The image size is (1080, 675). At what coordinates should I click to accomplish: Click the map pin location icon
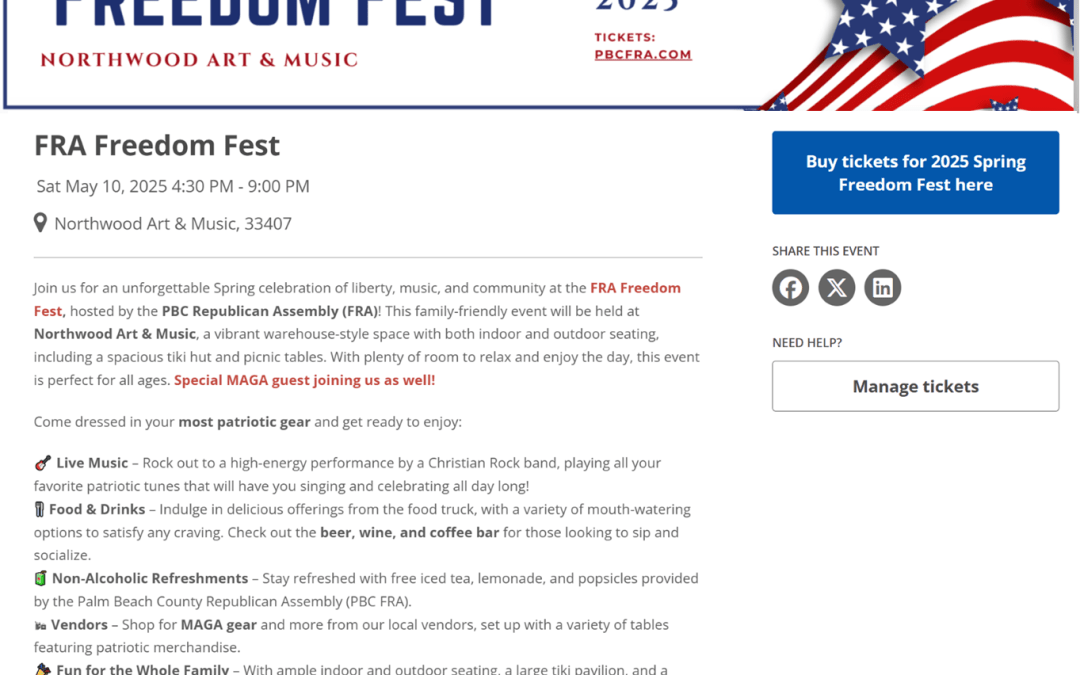click(40, 222)
